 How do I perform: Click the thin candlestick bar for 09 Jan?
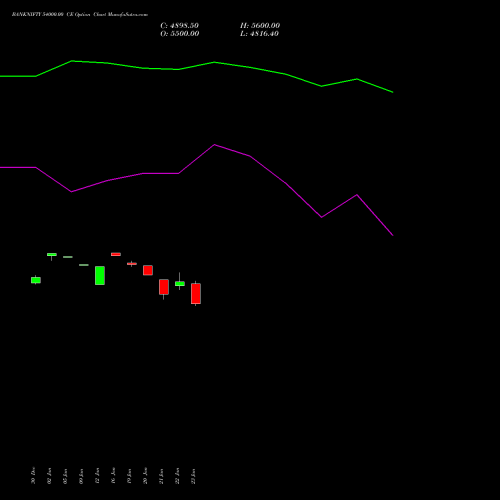pos(84,265)
